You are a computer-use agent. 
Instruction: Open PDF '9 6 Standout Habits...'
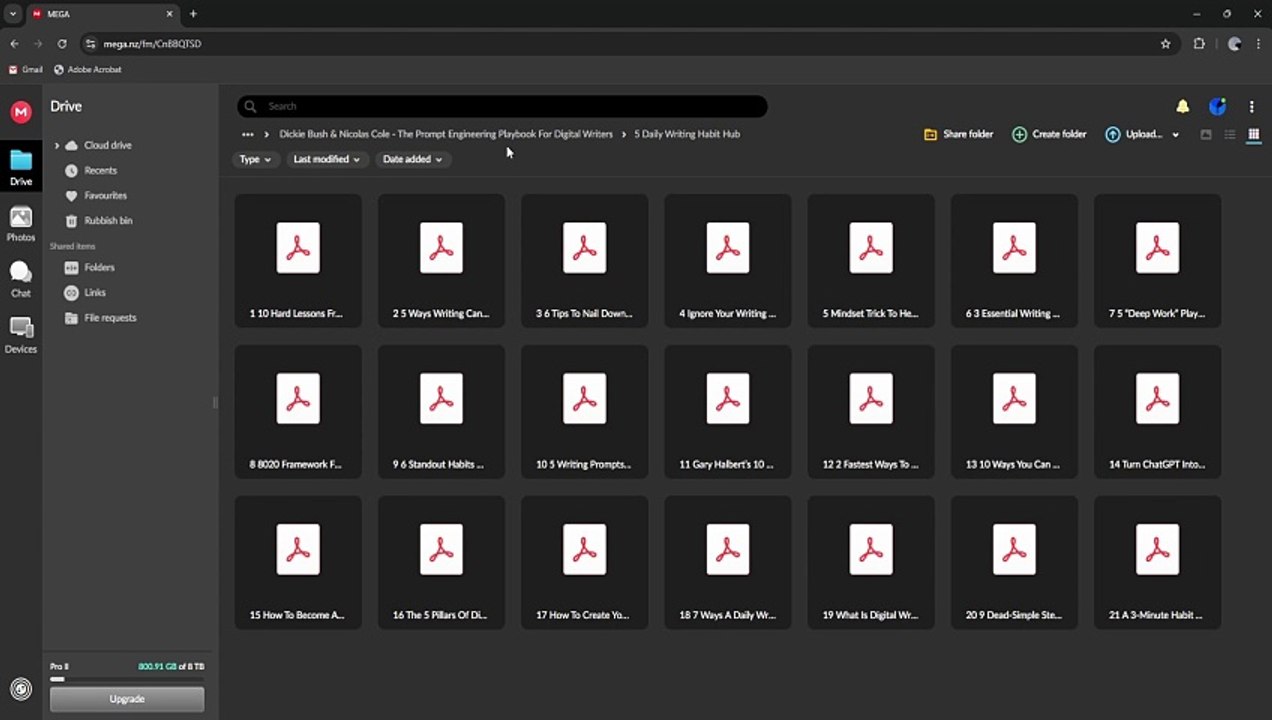pos(441,411)
